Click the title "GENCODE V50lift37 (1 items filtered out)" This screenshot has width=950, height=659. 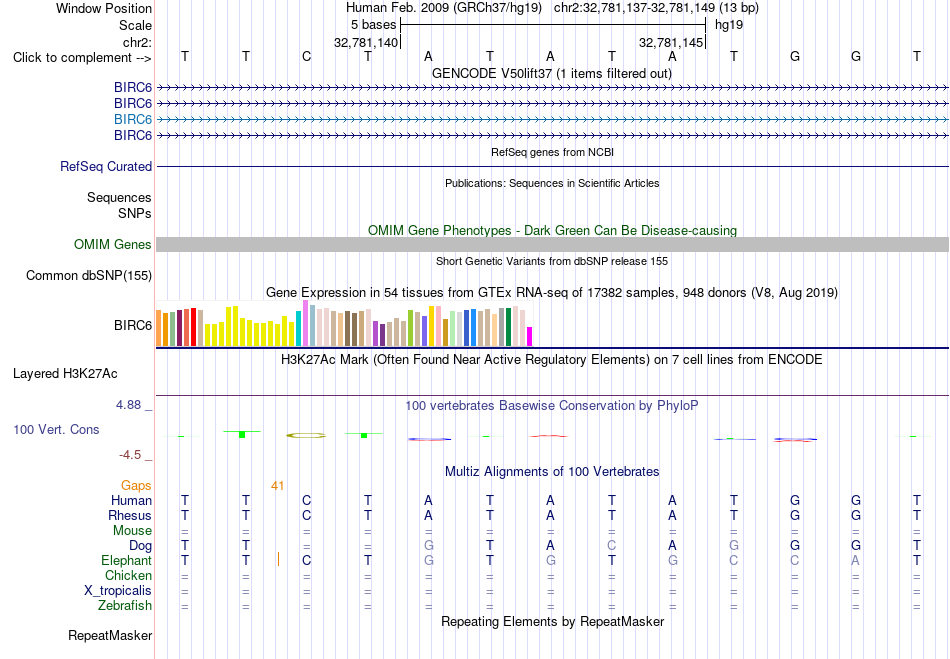click(552, 74)
